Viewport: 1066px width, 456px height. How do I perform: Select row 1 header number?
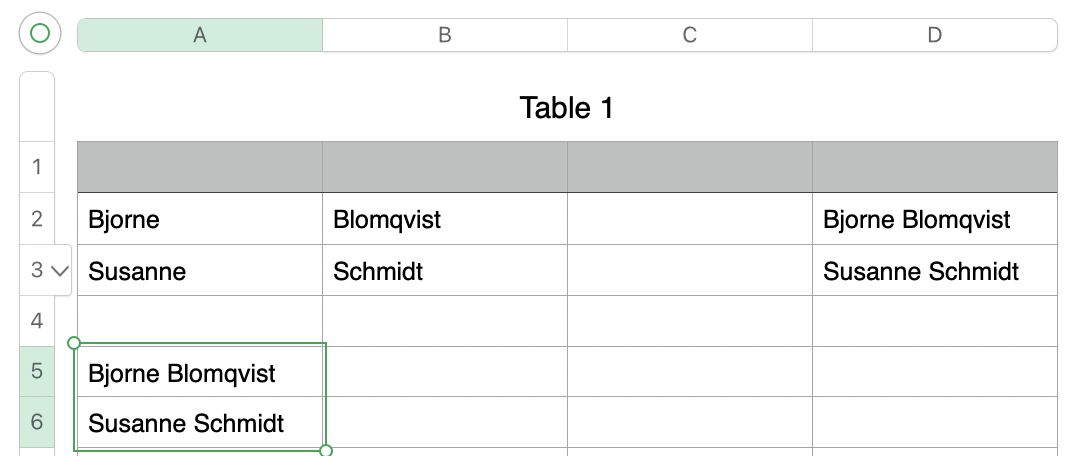pos(37,167)
